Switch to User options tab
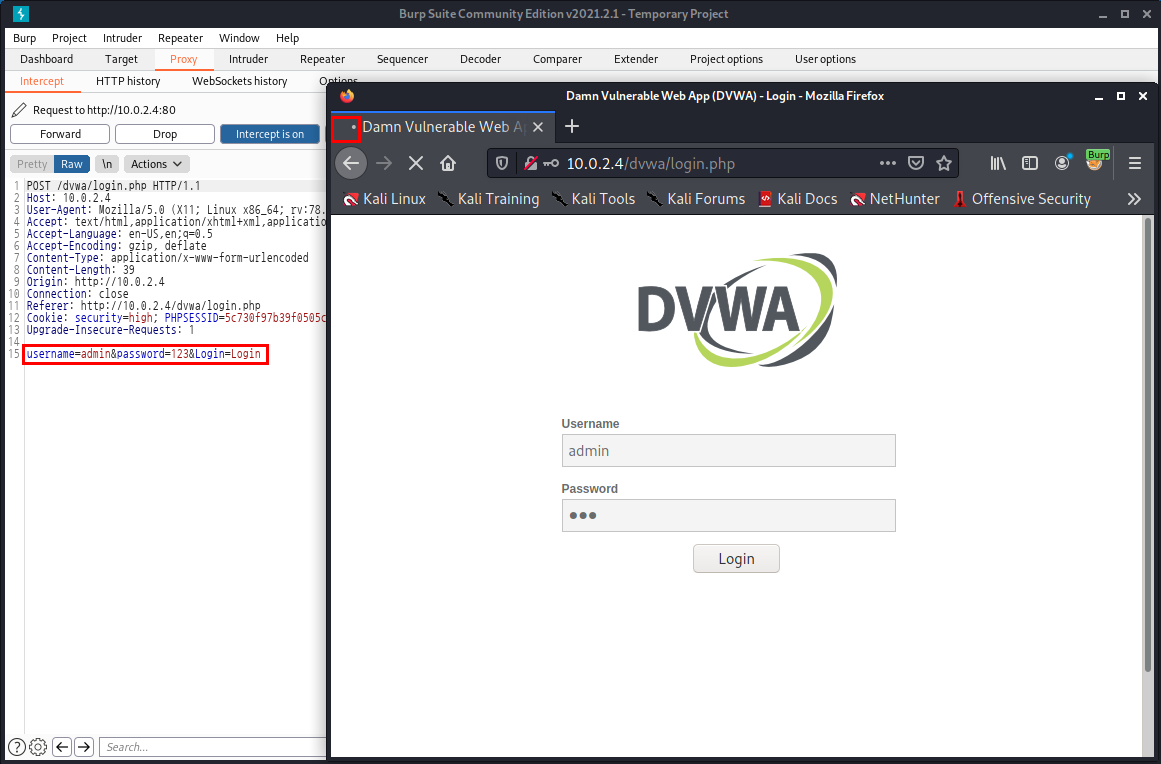Viewport: 1161px width, 764px height. 826,59
